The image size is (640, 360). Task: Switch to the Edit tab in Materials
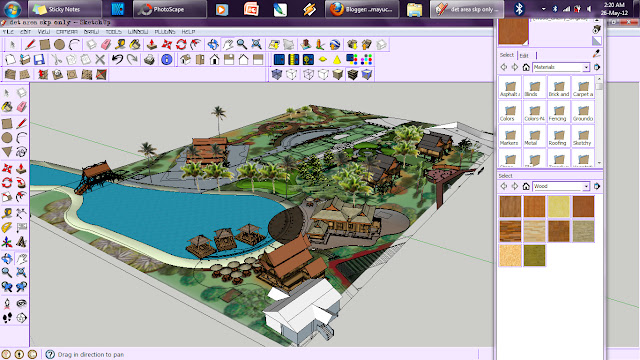pos(524,56)
